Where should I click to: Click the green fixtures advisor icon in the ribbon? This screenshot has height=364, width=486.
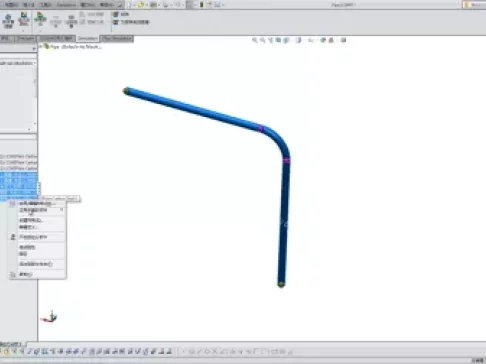(x=40, y=19)
